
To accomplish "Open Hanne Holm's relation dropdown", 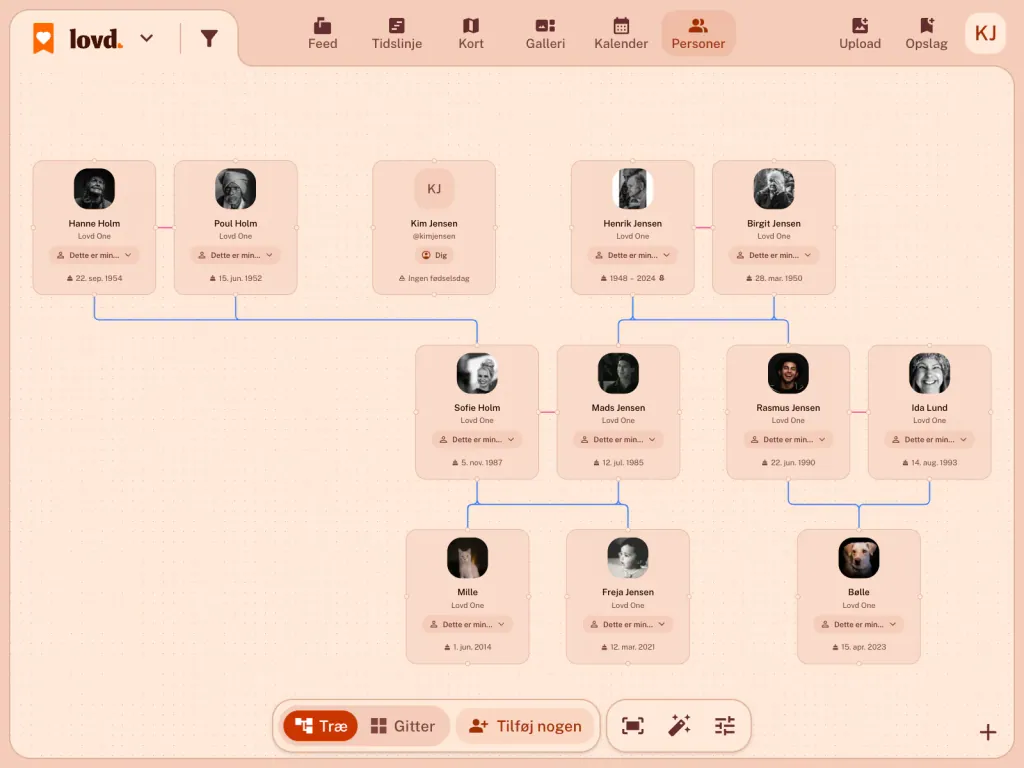I will 94,255.
